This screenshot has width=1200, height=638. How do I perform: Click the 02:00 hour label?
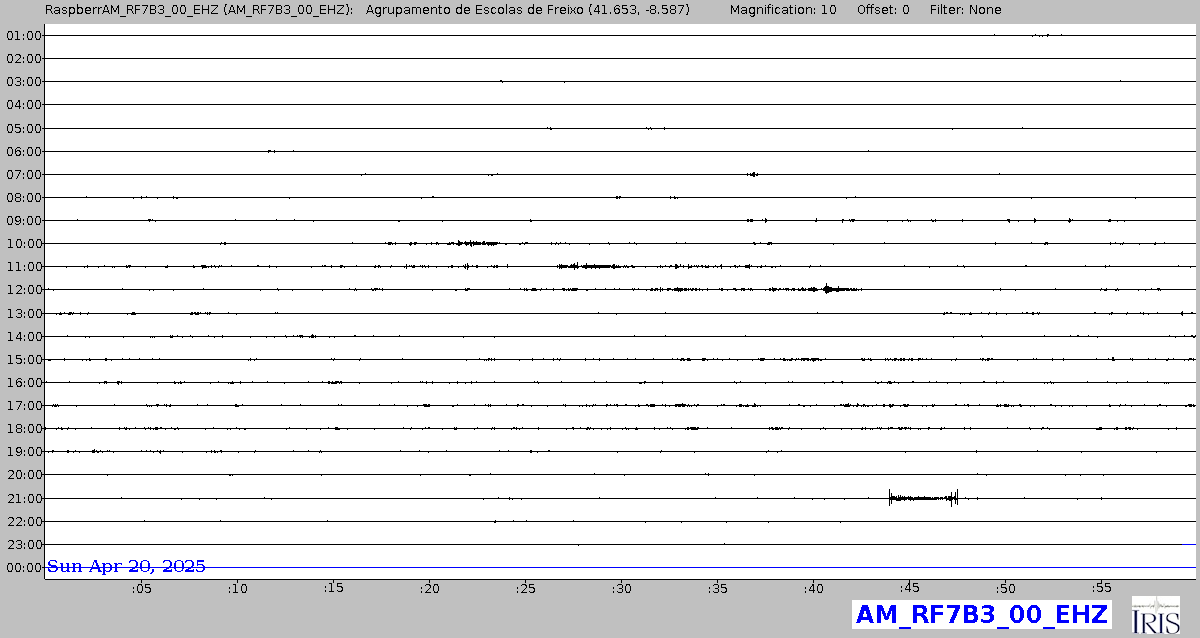24,59
